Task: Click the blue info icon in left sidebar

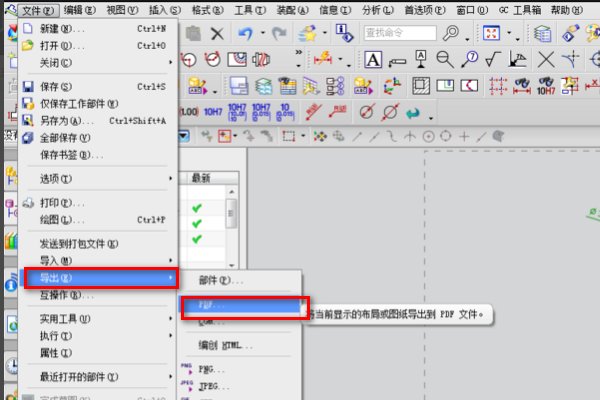Action: [11, 286]
